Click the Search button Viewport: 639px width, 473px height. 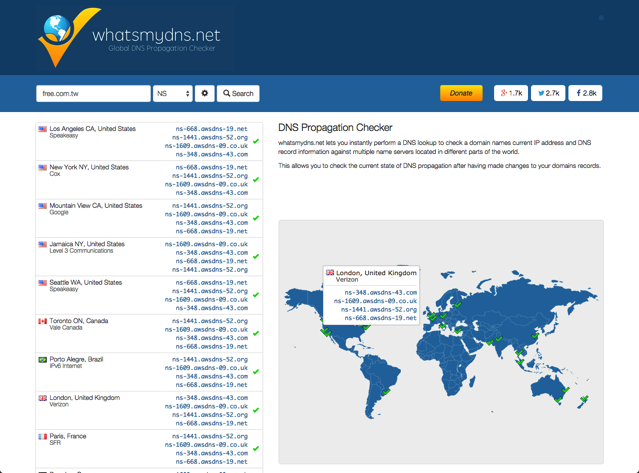[x=238, y=93]
